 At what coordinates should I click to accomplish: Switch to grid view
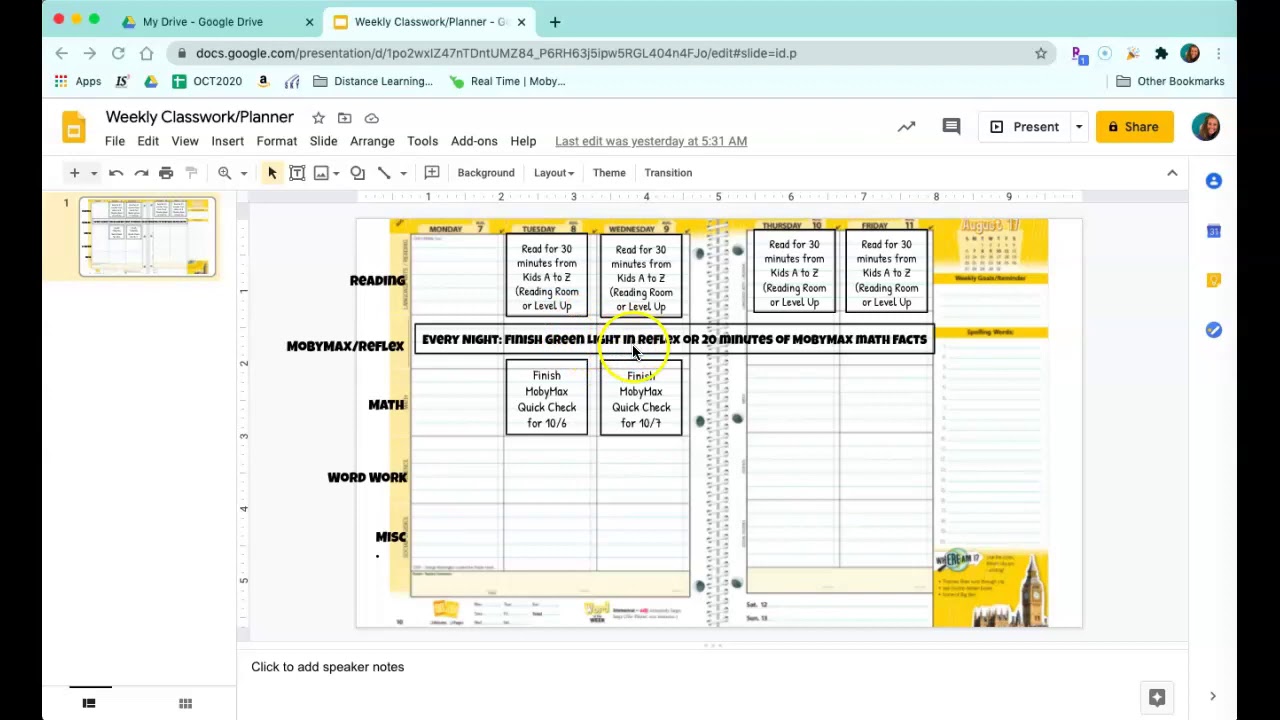(185, 703)
